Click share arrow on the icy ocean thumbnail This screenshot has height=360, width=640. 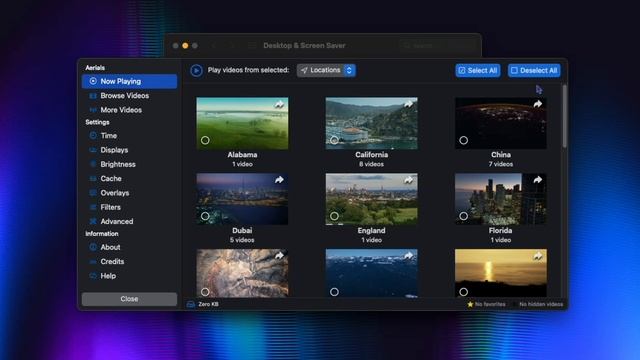tap(409, 256)
